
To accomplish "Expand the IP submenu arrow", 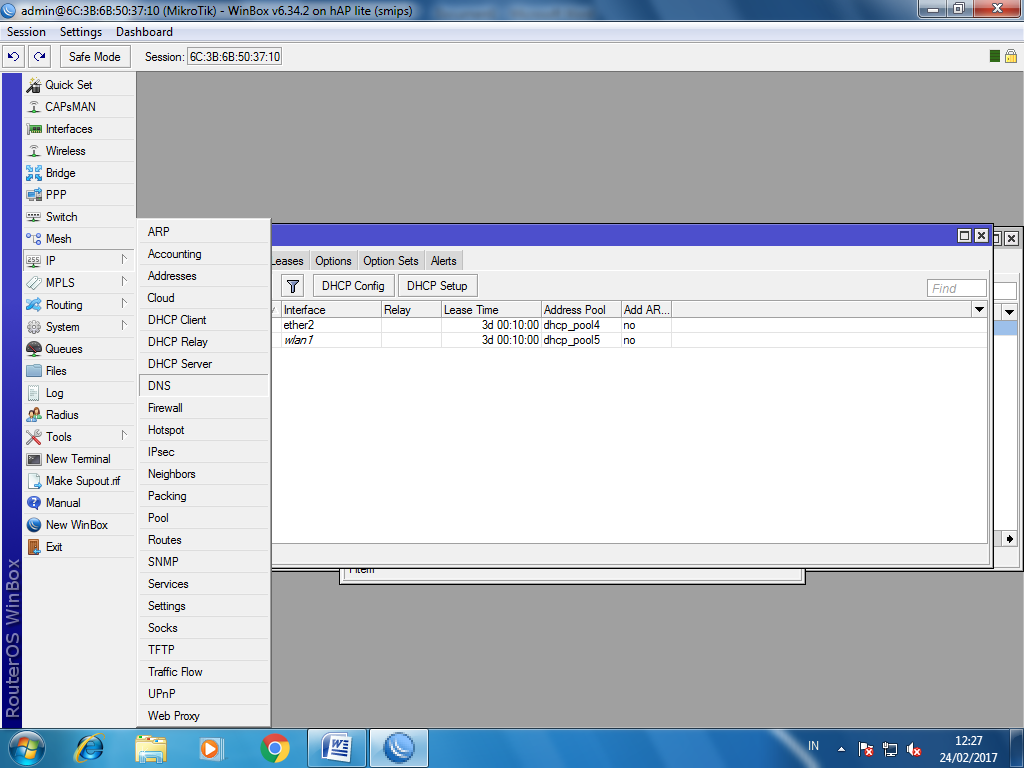I will (123, 260).
